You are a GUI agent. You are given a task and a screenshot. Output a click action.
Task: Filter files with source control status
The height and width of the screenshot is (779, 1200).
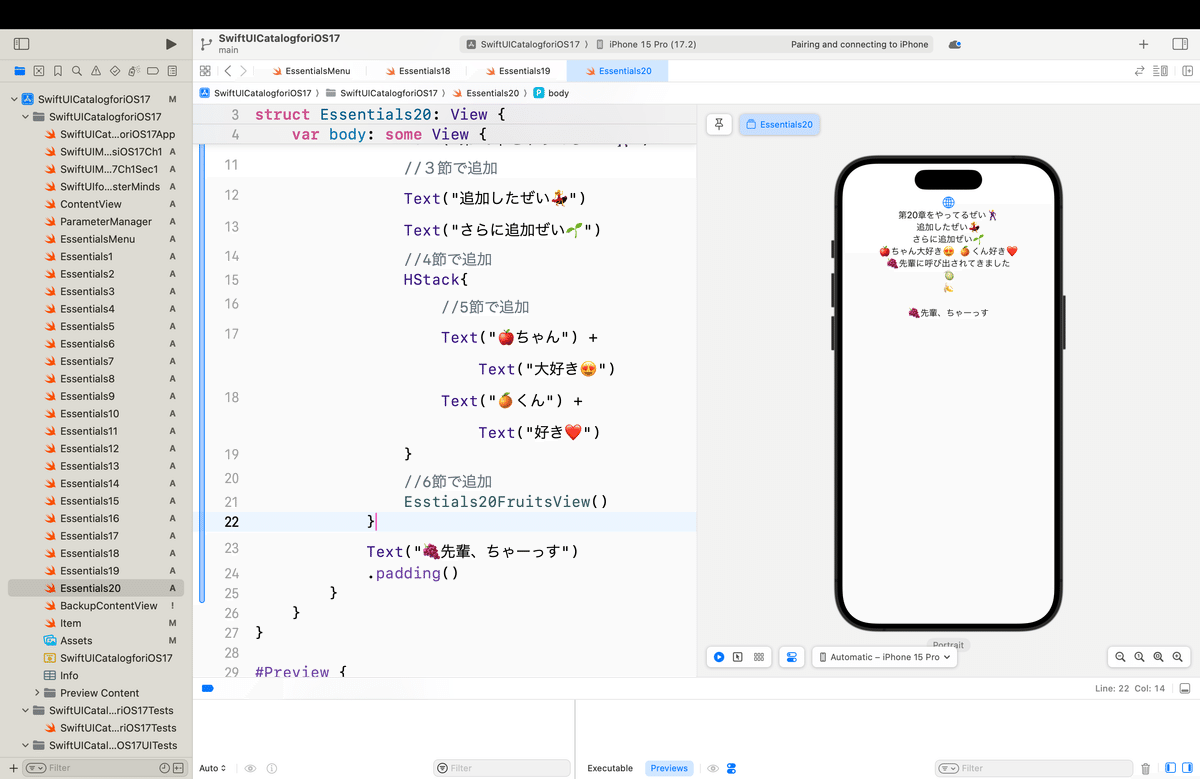click(179, 768)
